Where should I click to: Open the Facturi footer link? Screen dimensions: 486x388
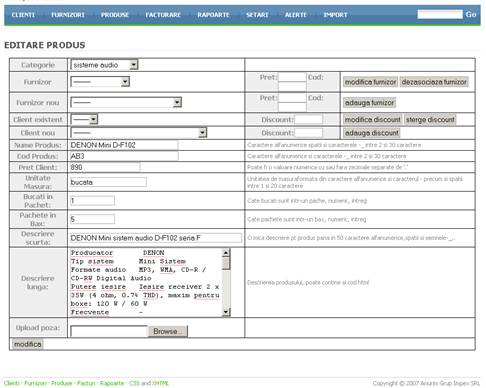(86, 383)
